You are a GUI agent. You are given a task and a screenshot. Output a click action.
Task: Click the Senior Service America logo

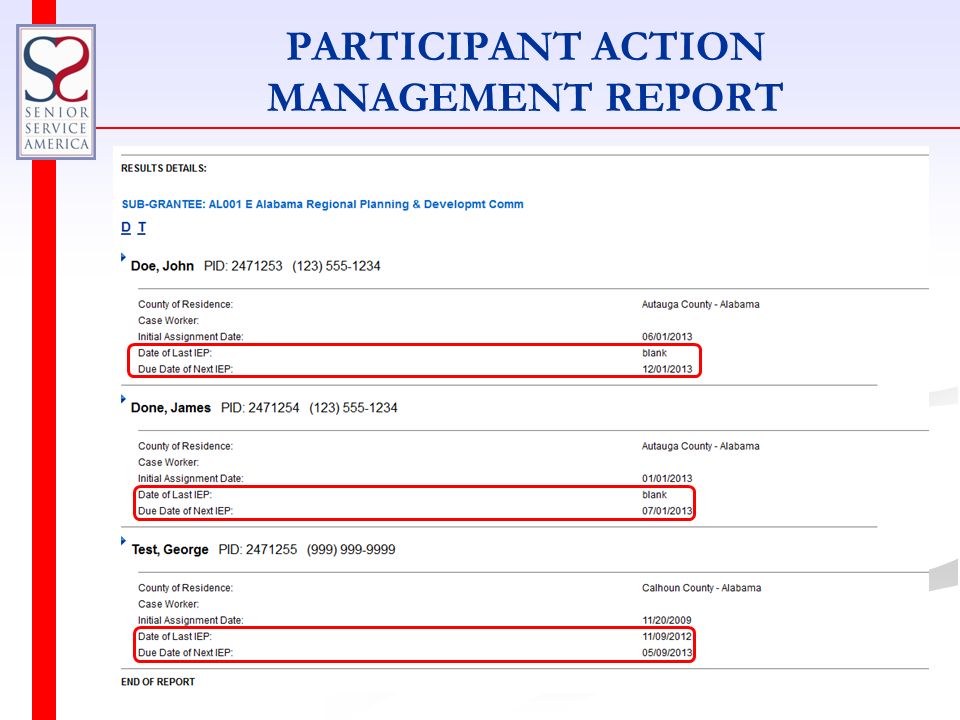pyautogui.click(x=56, y=92)
